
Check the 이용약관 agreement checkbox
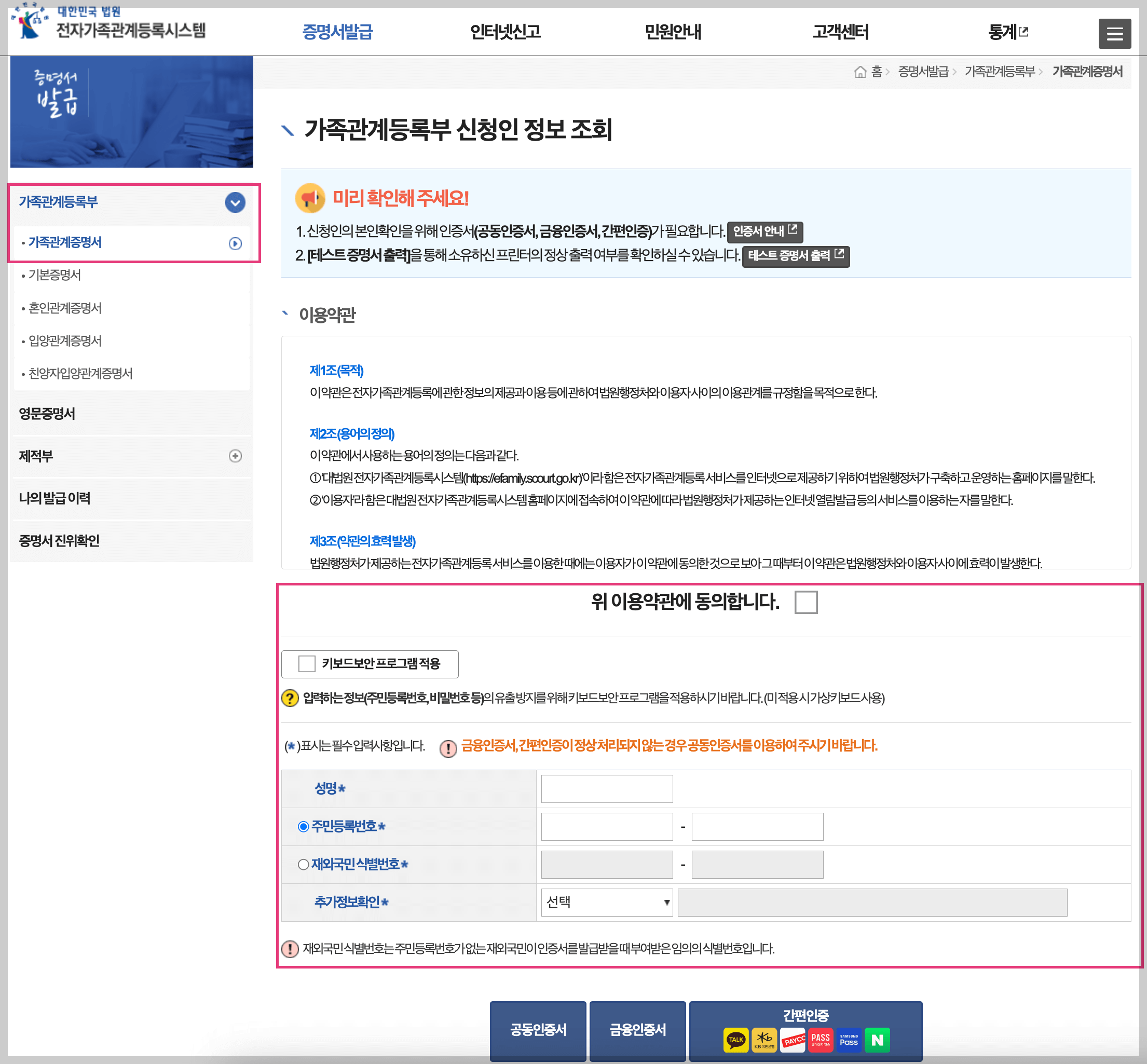click(x=807, y=602)
